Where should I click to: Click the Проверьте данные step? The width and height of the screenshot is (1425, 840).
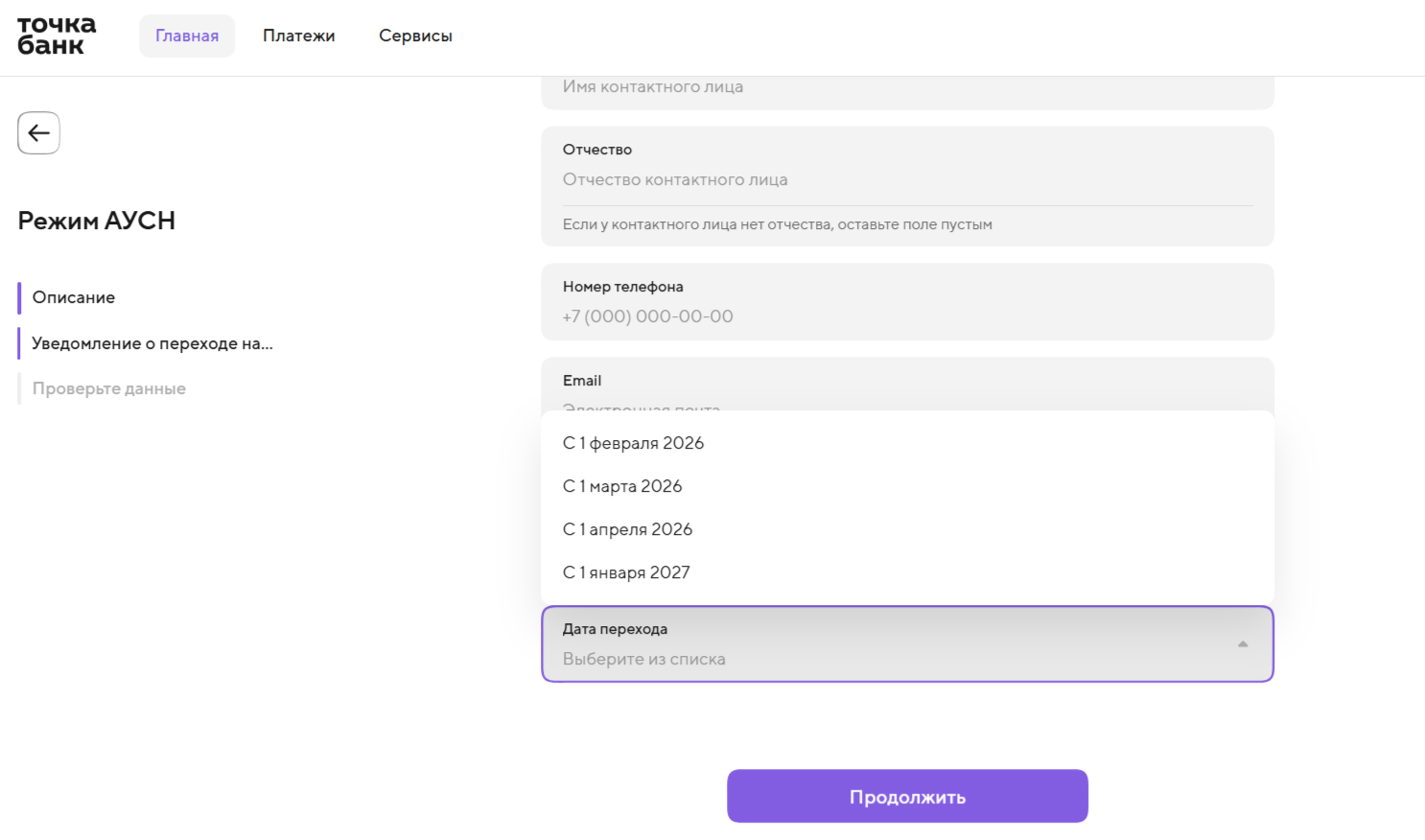pos(109,388)
